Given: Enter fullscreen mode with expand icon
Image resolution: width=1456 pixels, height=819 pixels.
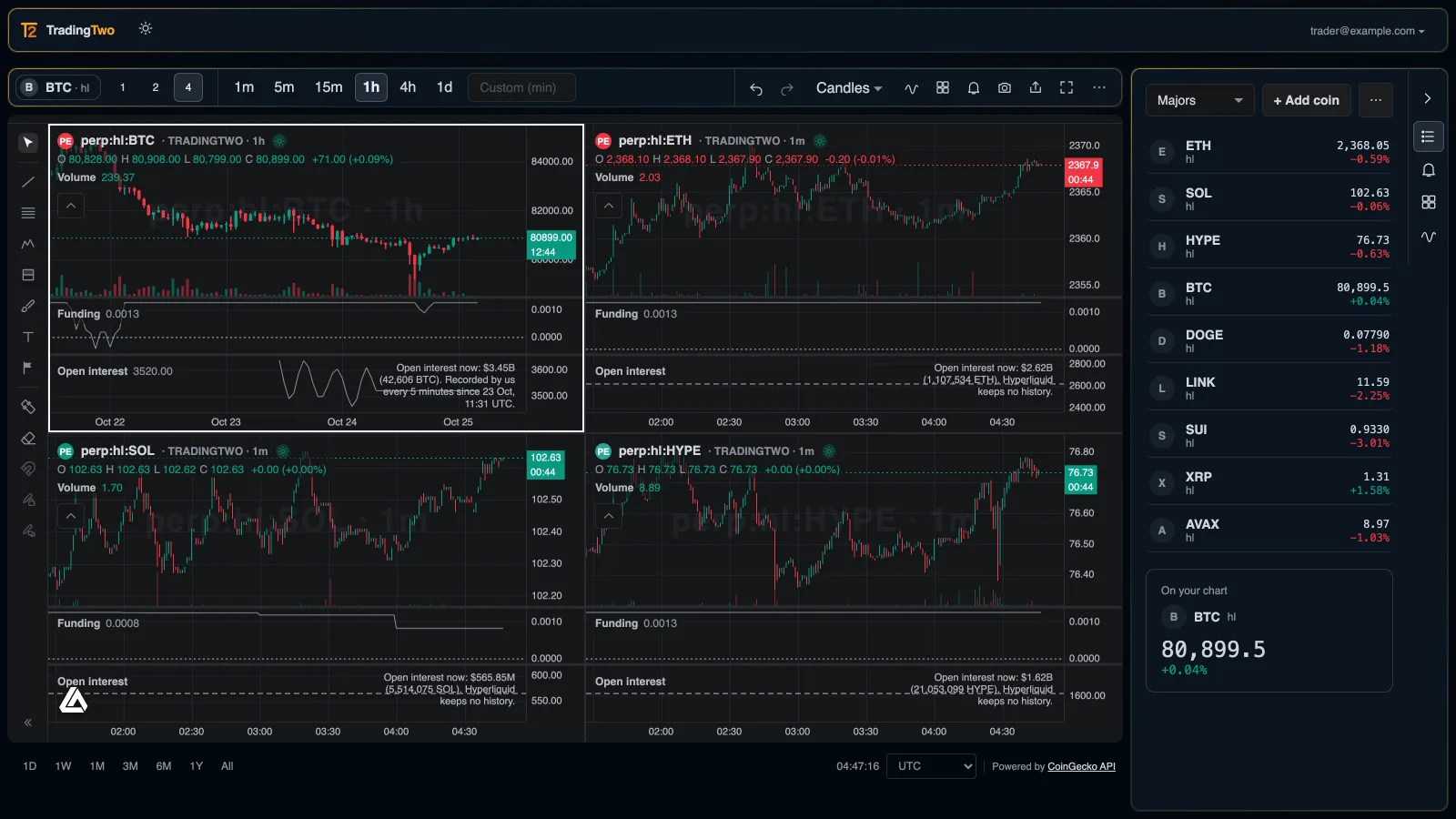Looking at the screenshot, I should point(1067,87).
